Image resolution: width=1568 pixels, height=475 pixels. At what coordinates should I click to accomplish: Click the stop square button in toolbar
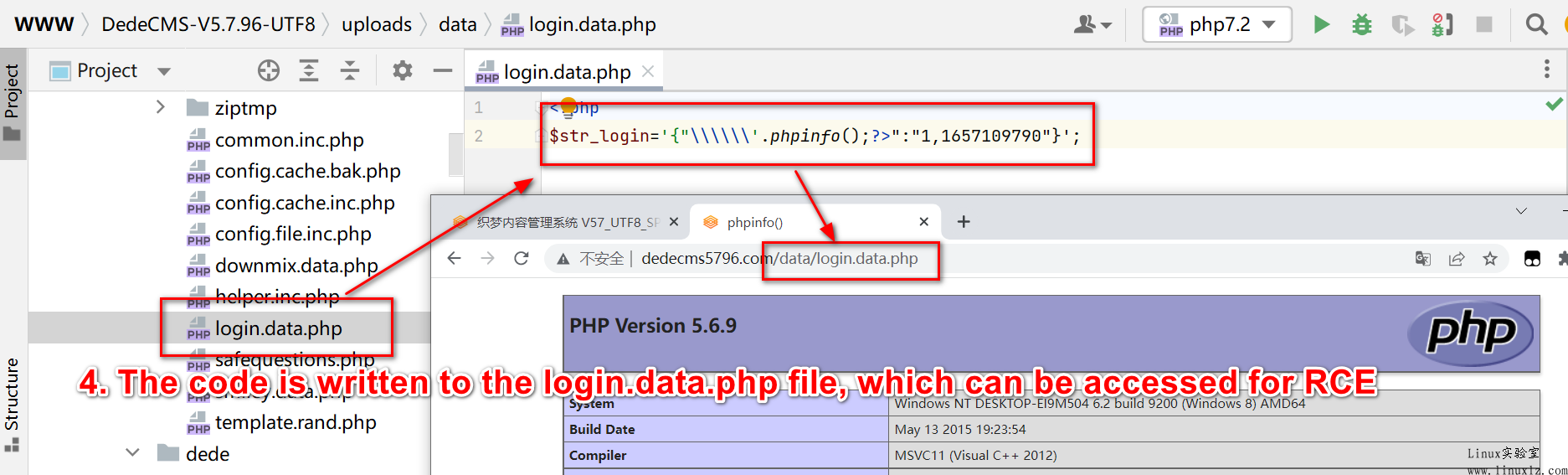pyautogui.click(x=1484, y=24)
